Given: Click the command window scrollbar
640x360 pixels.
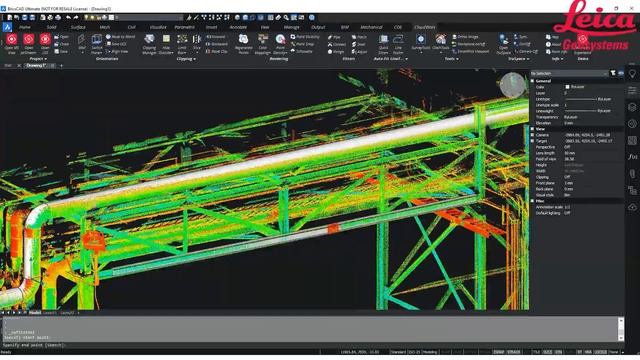Looking at the screenshot, I should click(x=621, y=329).
